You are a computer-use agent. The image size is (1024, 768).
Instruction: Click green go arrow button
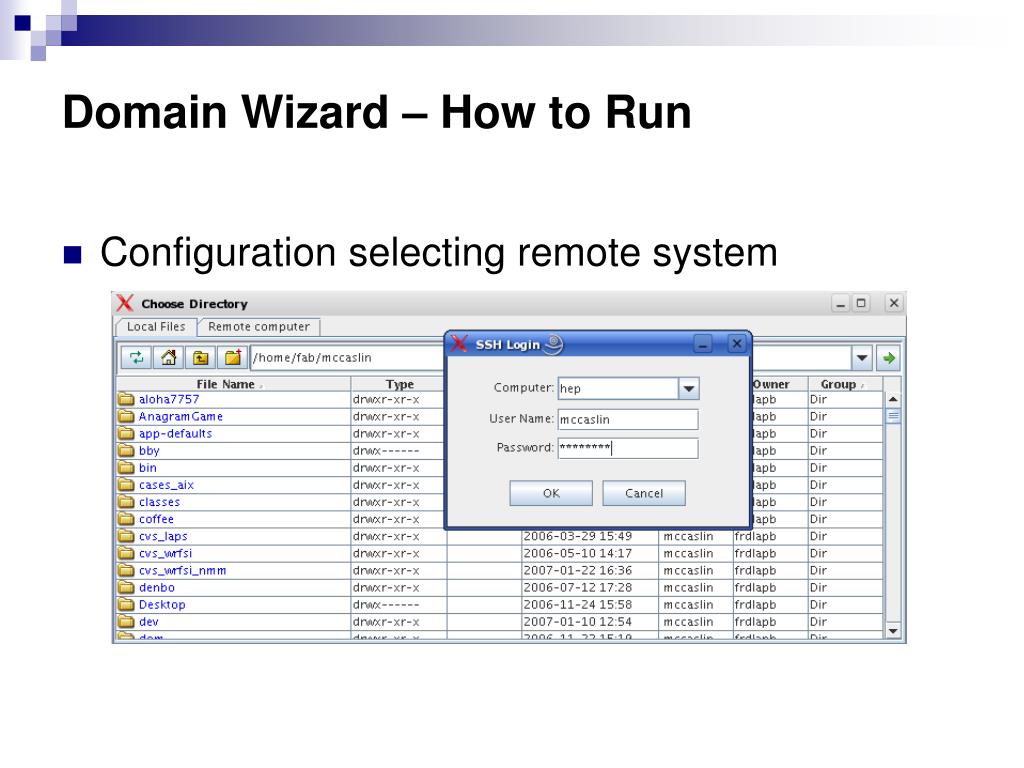(888, 358)
